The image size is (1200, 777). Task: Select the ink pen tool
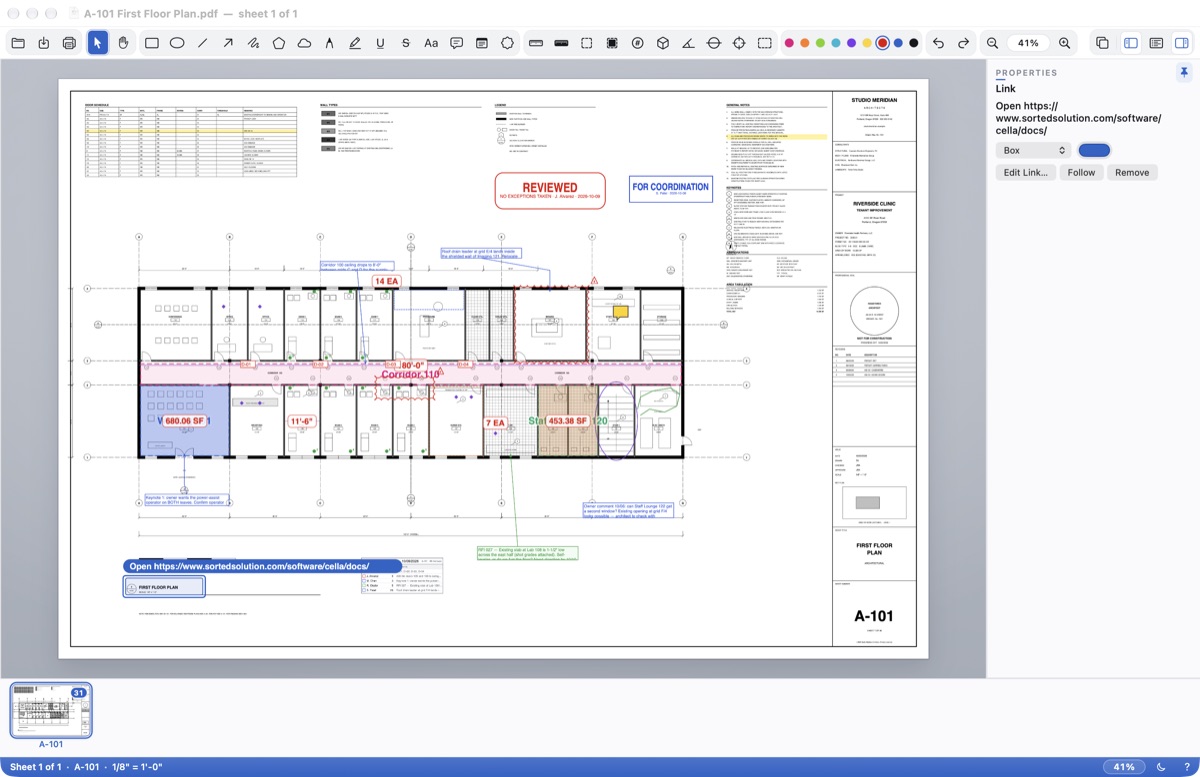[330, 43]
